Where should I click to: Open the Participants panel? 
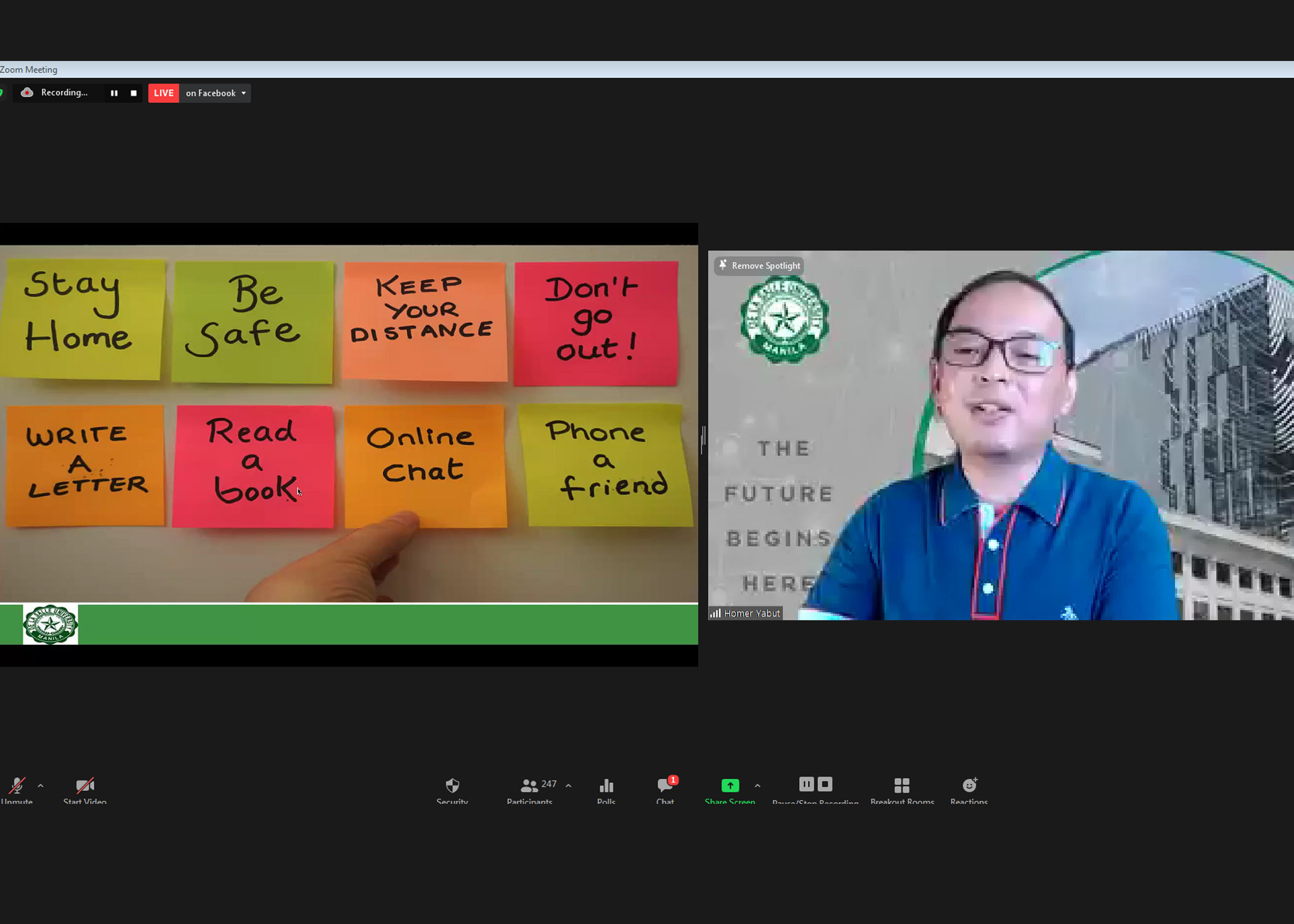pyautogui.click(x=529, y=787)
